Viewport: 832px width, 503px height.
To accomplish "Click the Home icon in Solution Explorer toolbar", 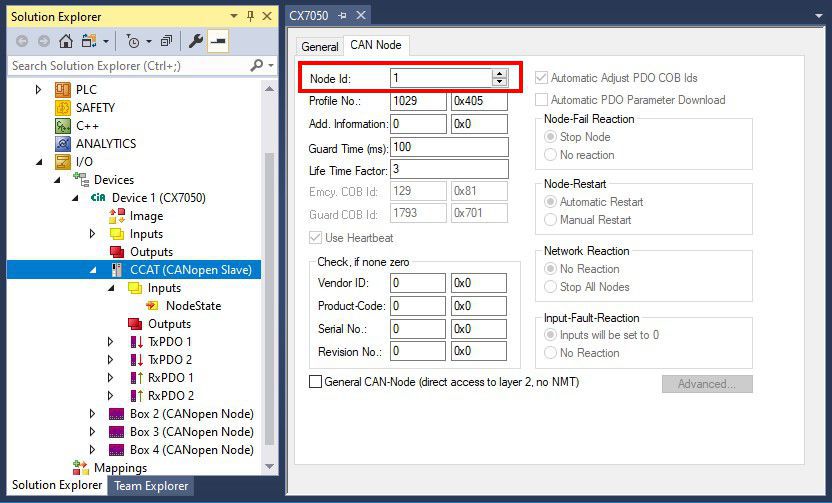I will 66,41.
